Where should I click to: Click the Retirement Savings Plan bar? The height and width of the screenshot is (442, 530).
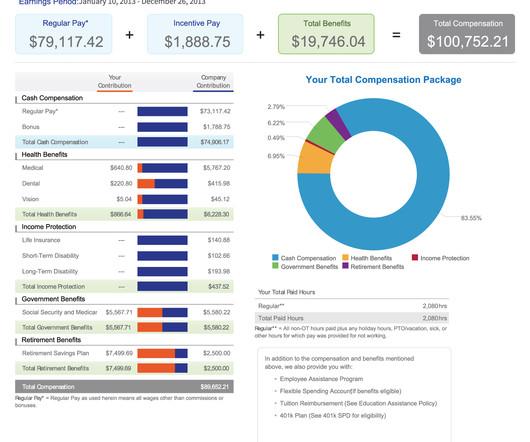click(x=162, y=353)
